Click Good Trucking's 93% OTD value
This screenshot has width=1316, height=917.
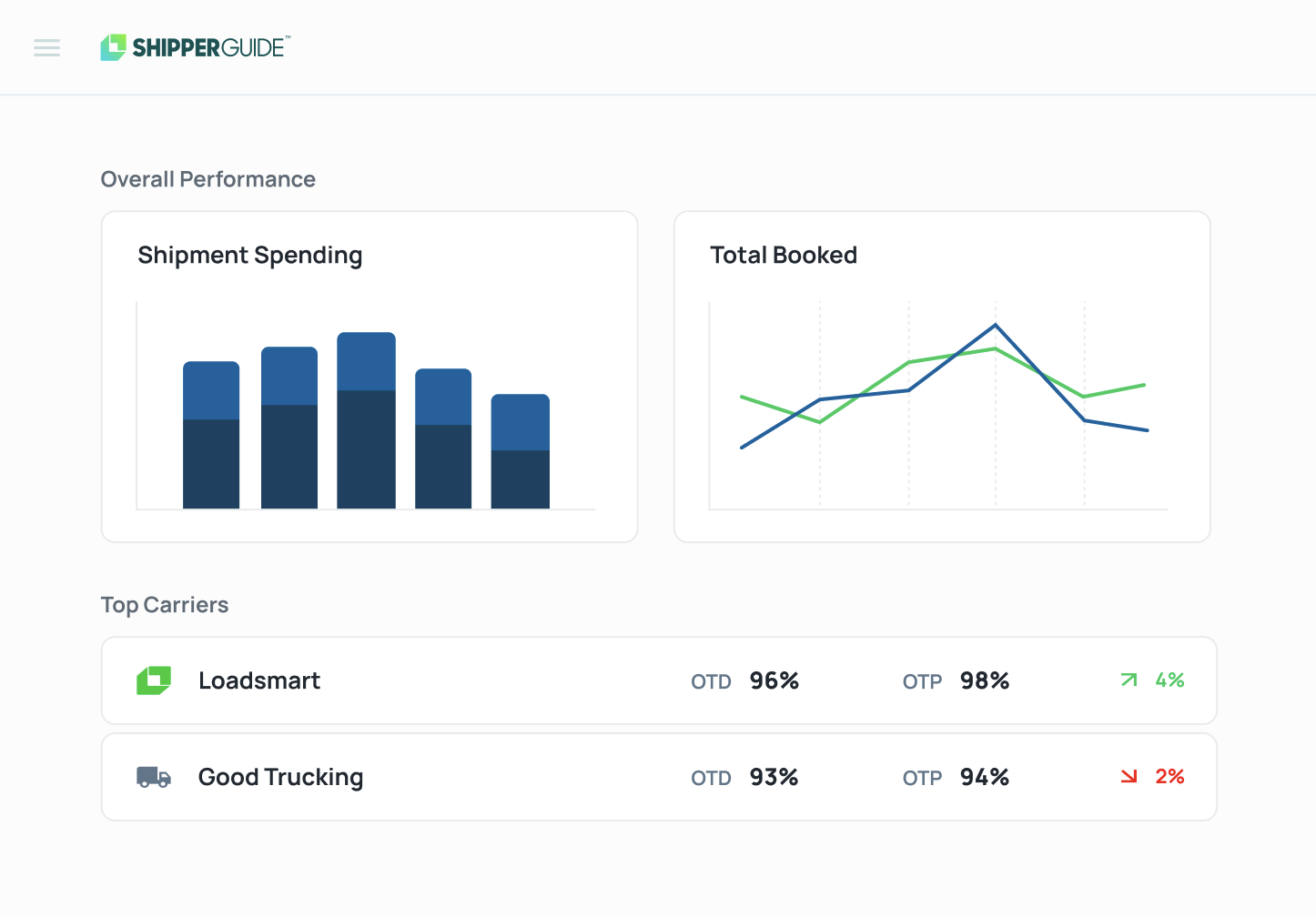pos(774,777)
